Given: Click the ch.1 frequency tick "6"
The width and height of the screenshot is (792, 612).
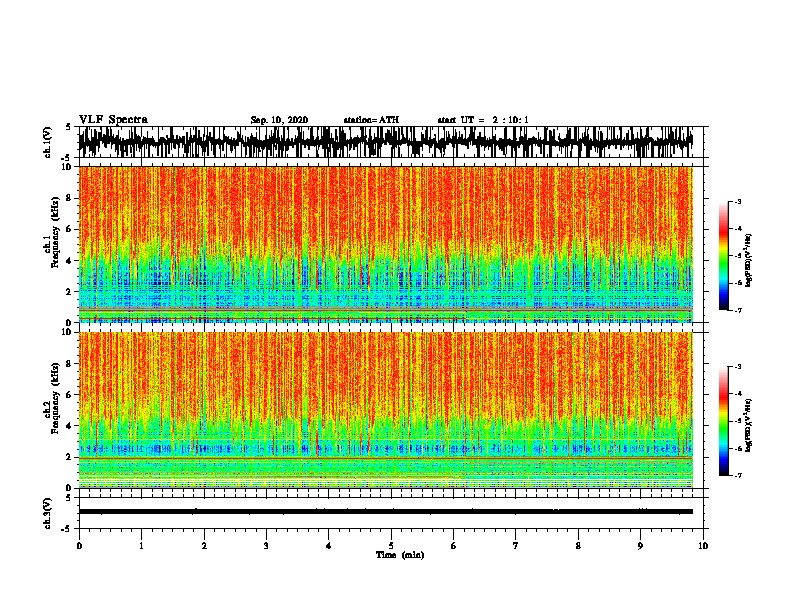Looking at the screenshot, I should [69, 229].
